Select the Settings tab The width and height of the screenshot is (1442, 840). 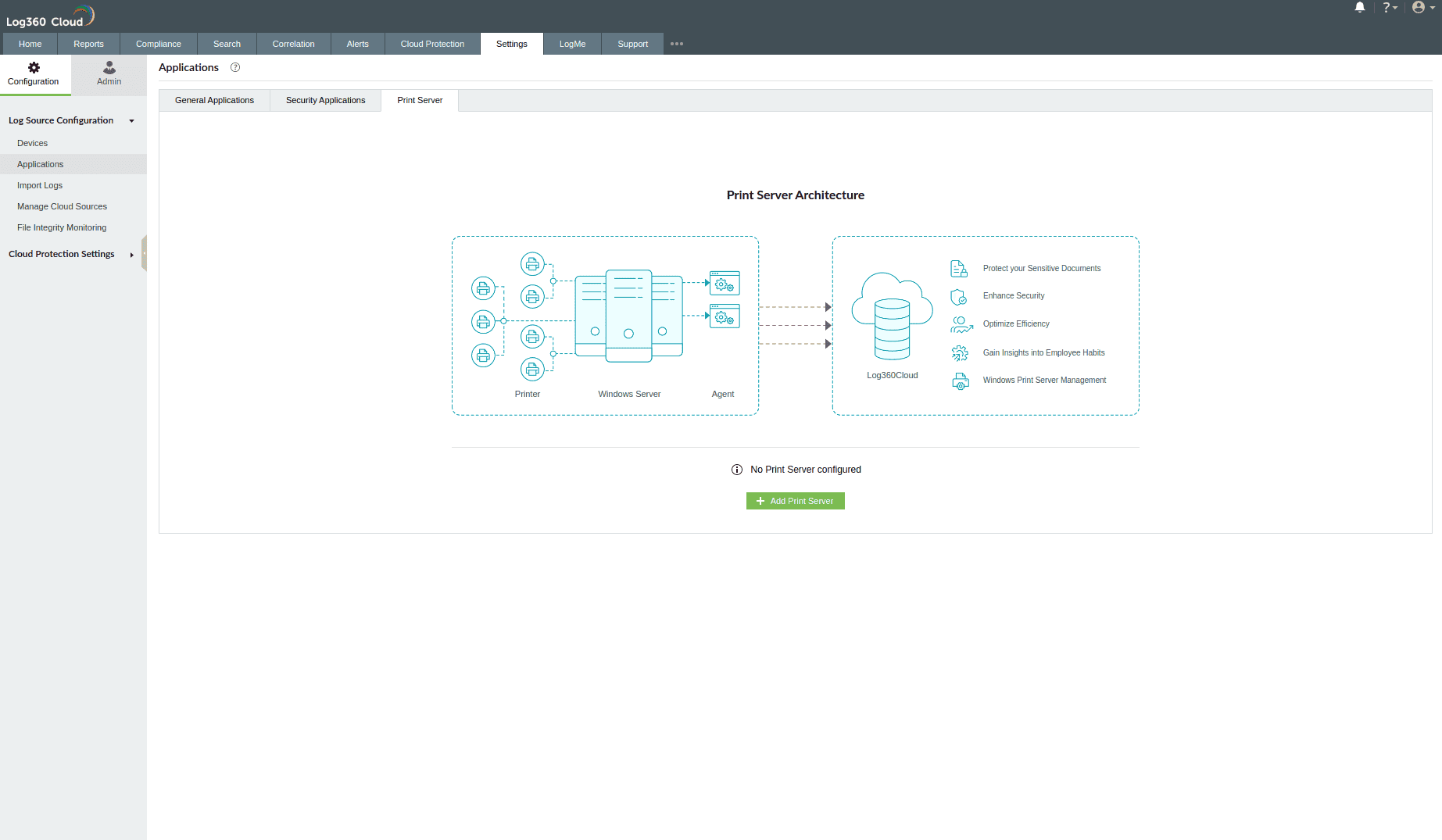(512, 44)
